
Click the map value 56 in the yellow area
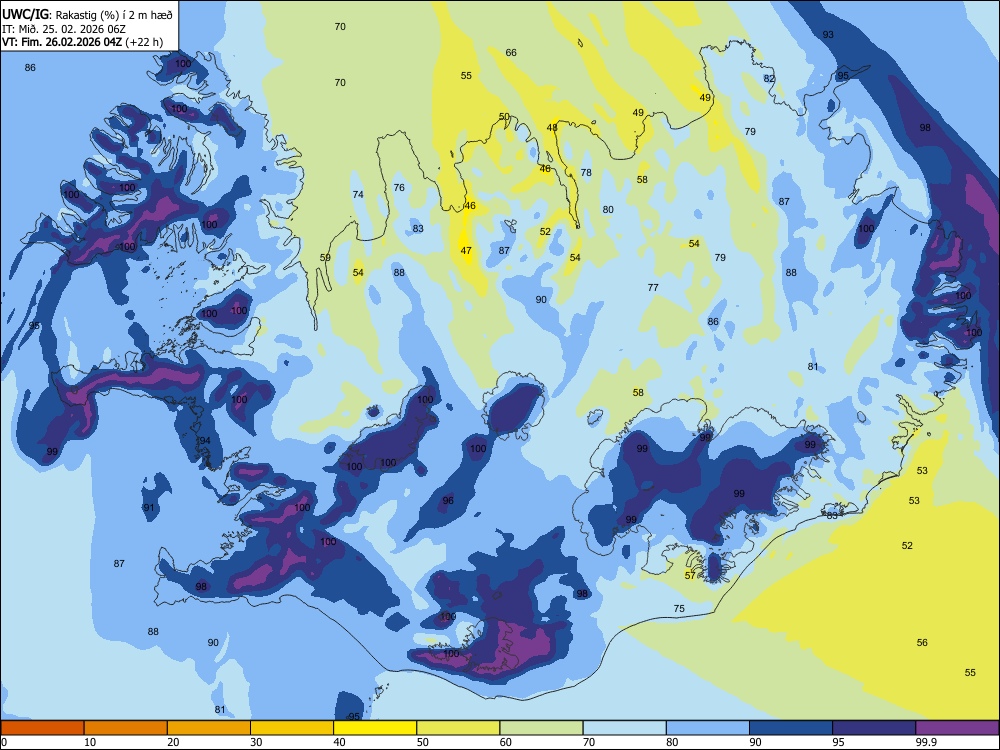click(x=922, y=642)
